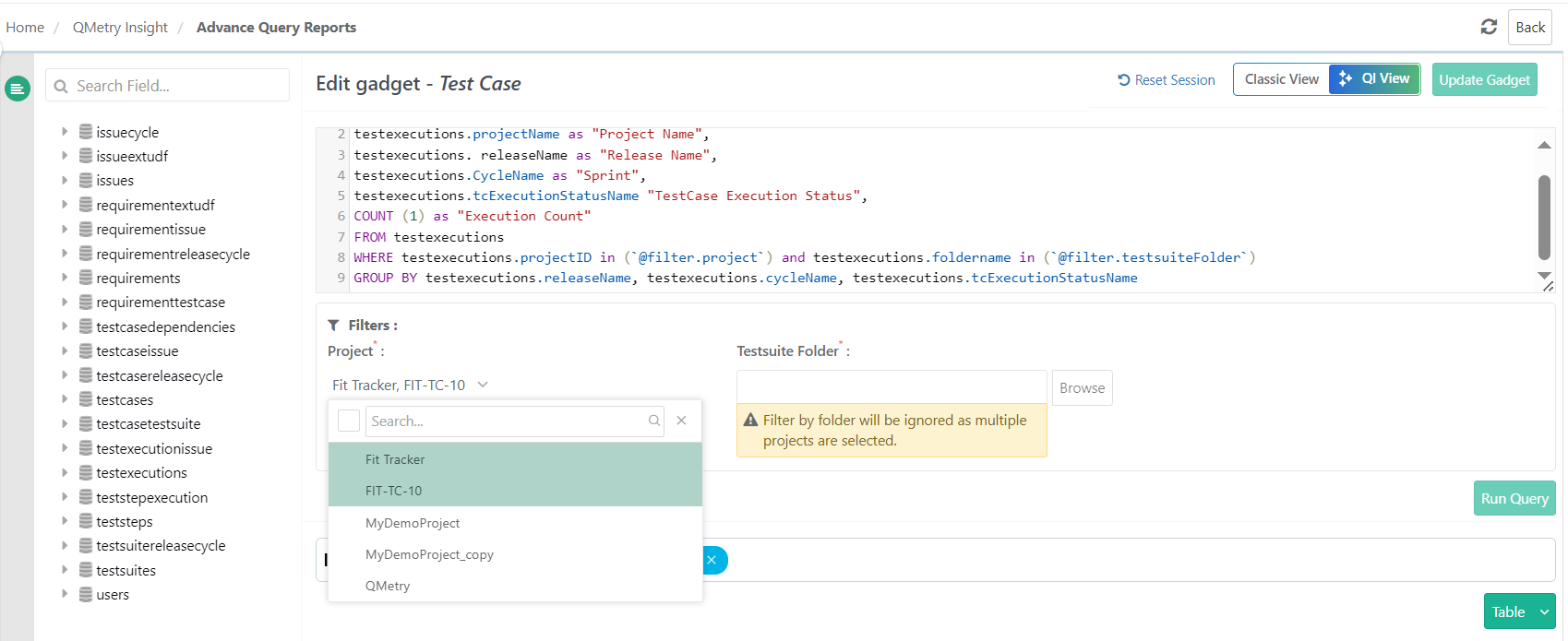Click the testcases table database icon
The height and width of the screenshot is (641, 1568).
tap(86, 399)
